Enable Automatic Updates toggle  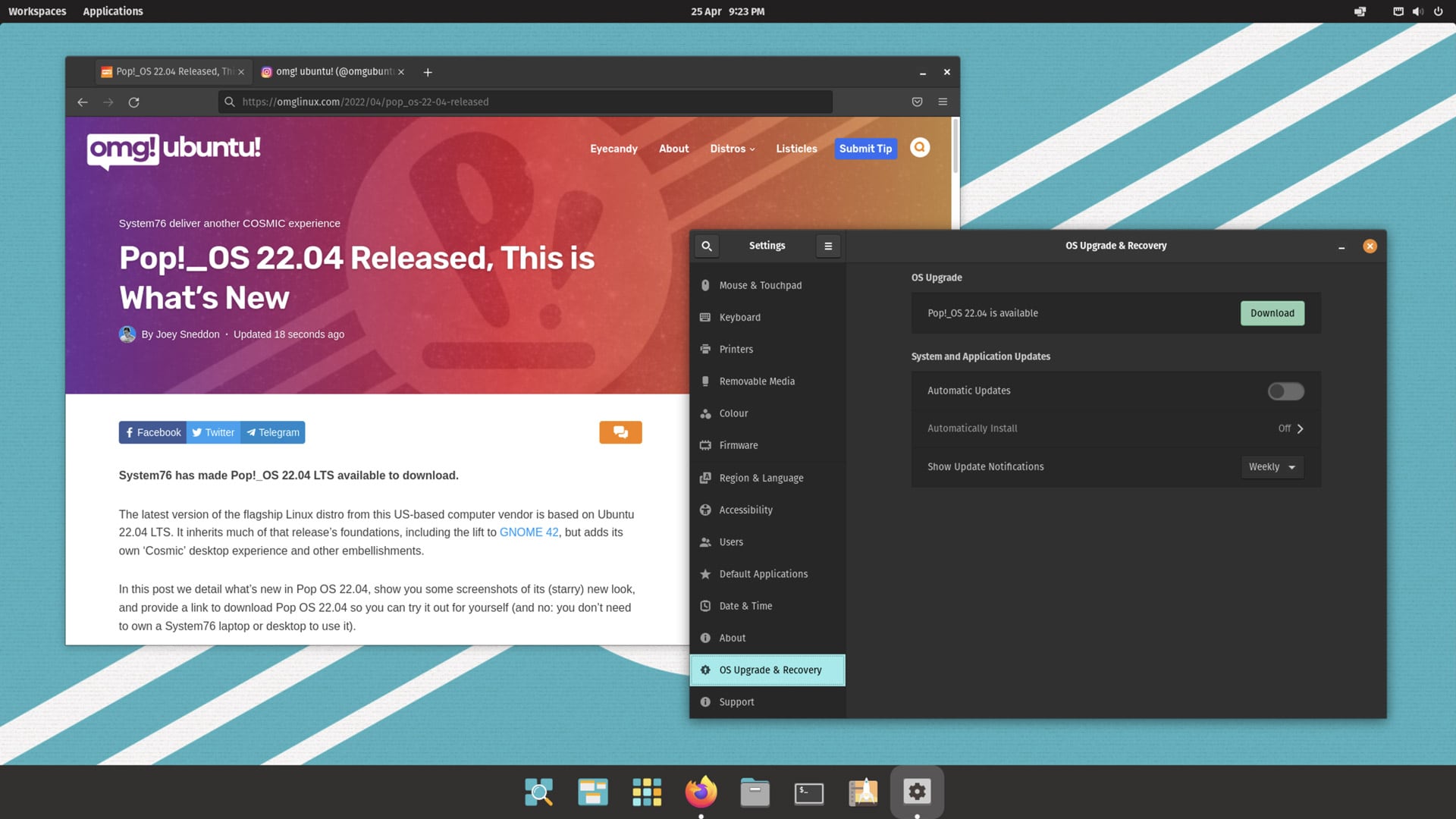1285,390
